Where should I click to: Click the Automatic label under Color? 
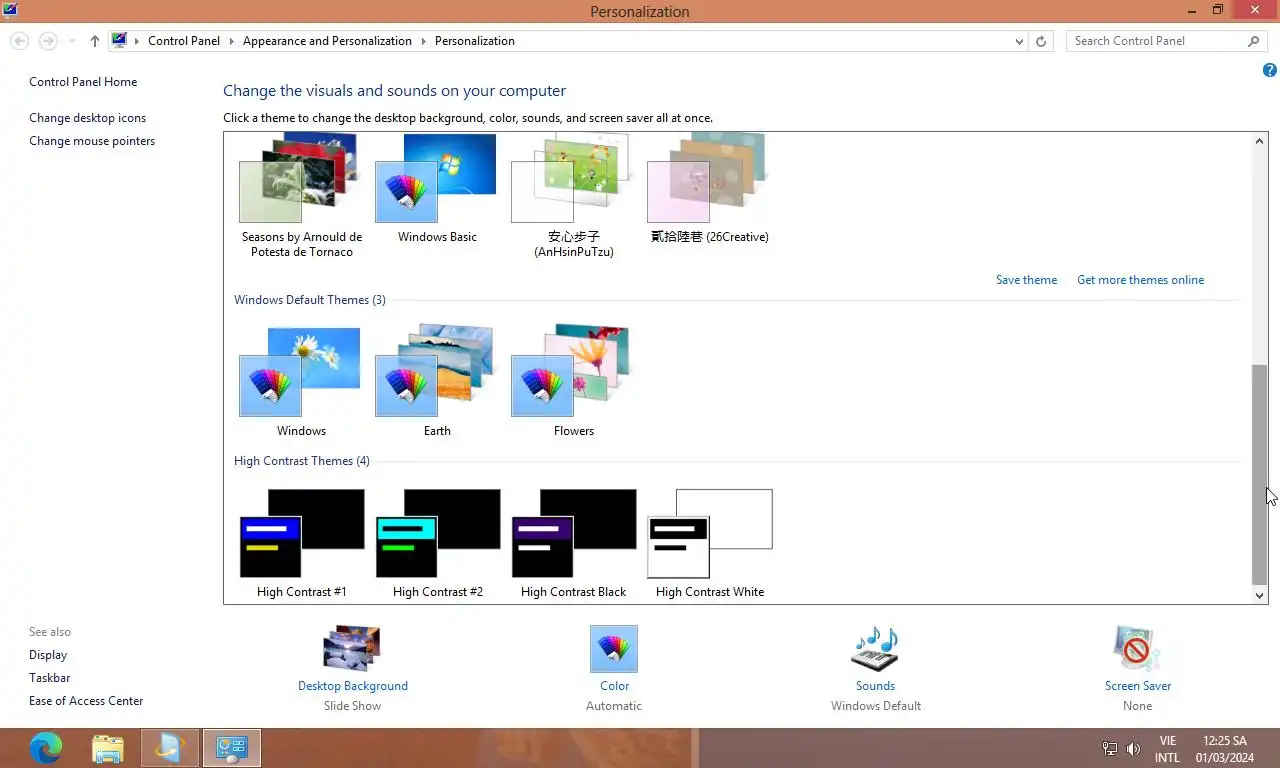click(x=614, y=706)
